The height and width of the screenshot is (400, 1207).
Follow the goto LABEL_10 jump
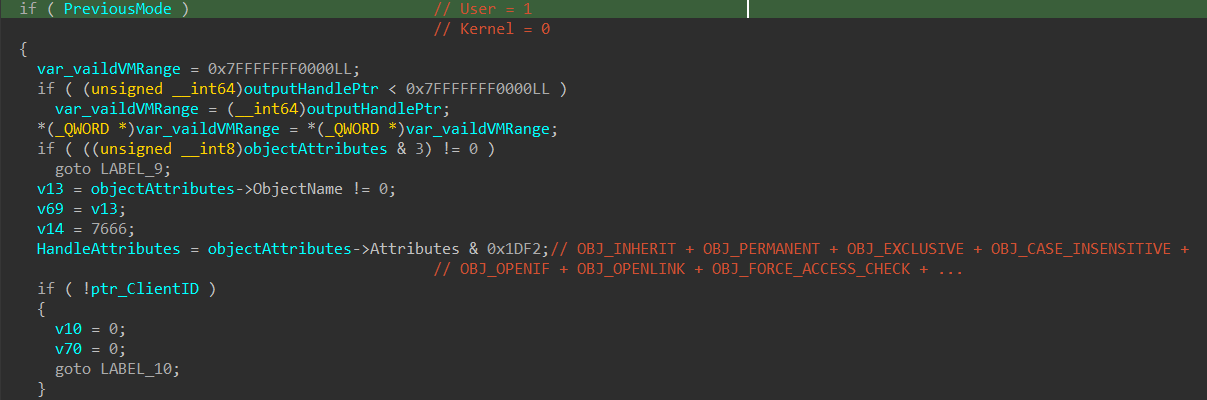[x=118, y=369]
